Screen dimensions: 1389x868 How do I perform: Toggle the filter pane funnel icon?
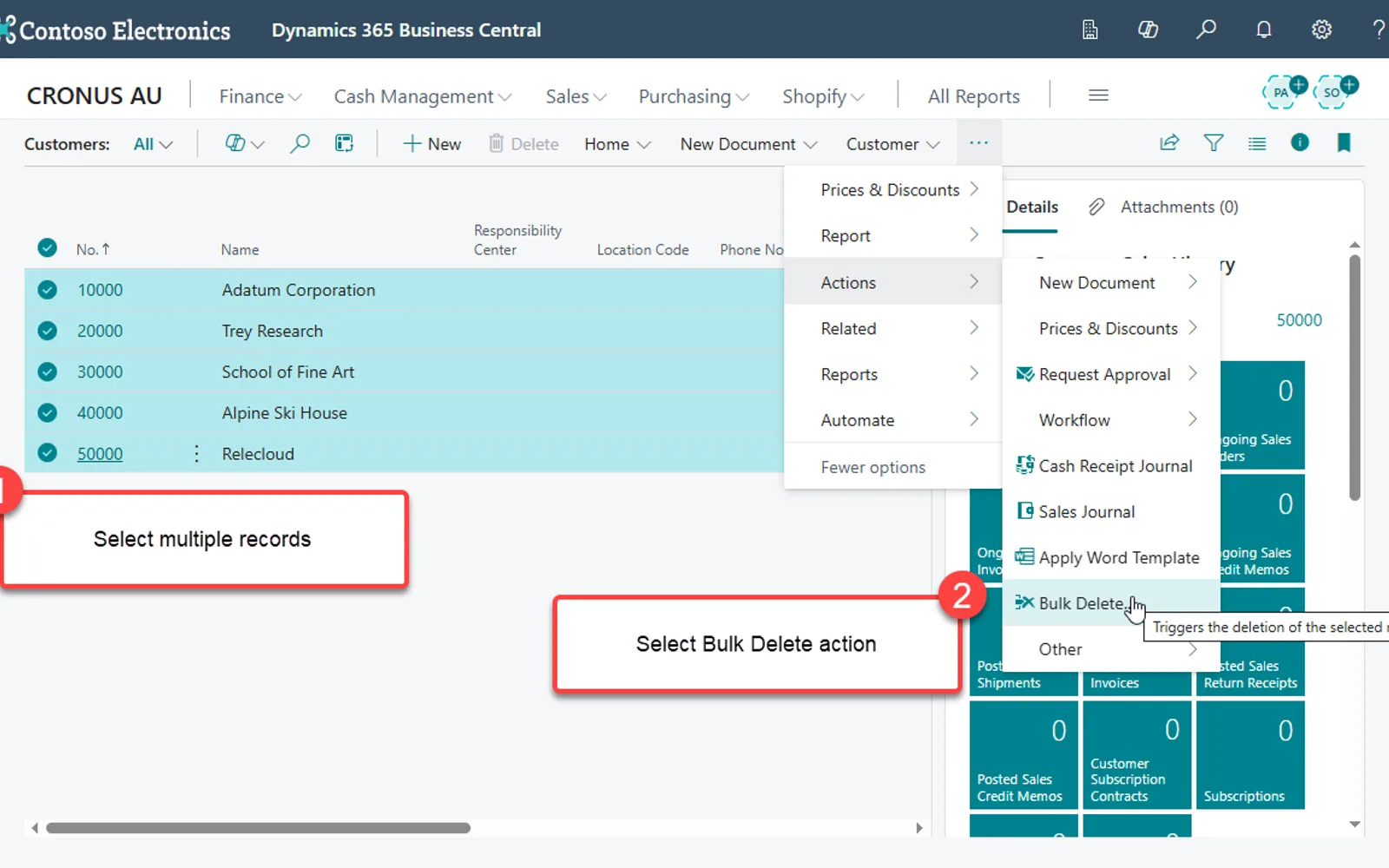tap(1214, 142)
